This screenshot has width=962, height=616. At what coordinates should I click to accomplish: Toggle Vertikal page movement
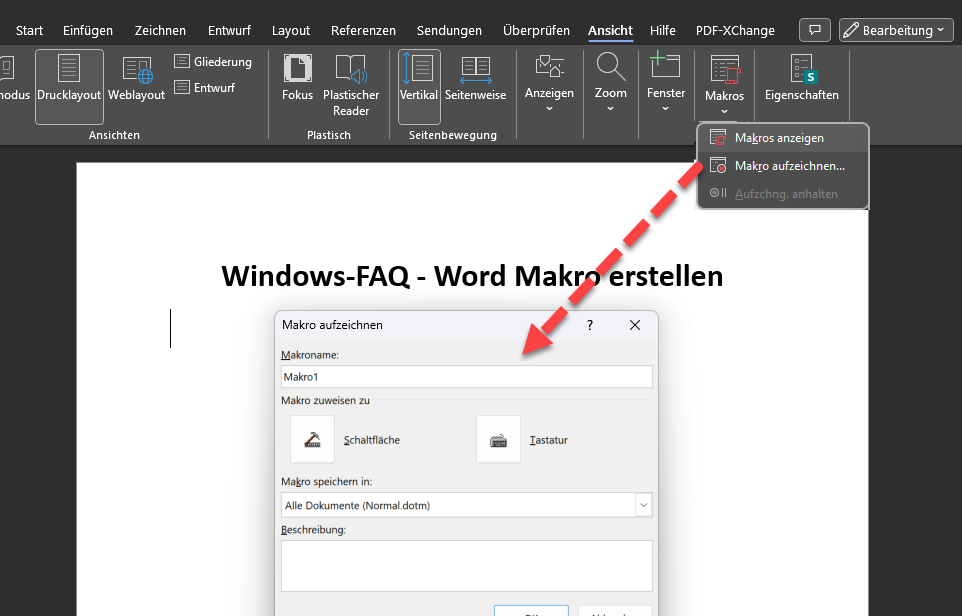pos(419,80)
